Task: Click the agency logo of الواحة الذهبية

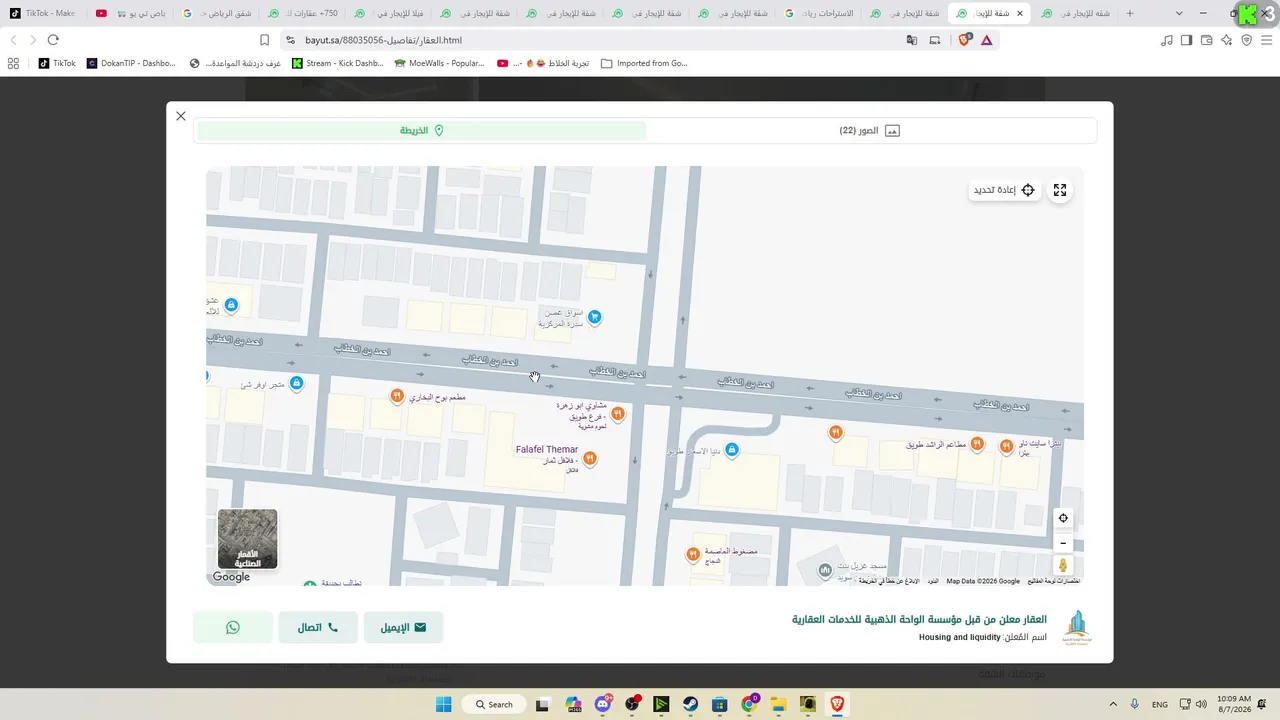Action: point(1076,627)
